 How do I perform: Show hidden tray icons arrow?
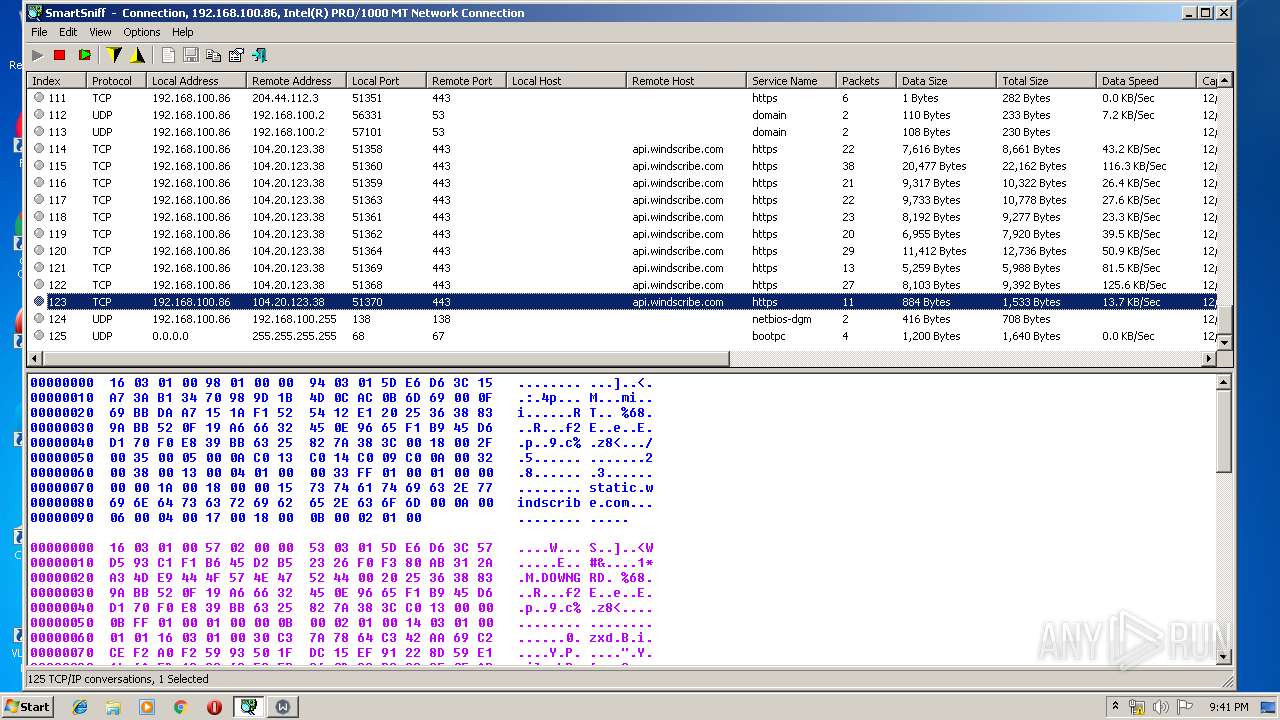[1115, 707]
